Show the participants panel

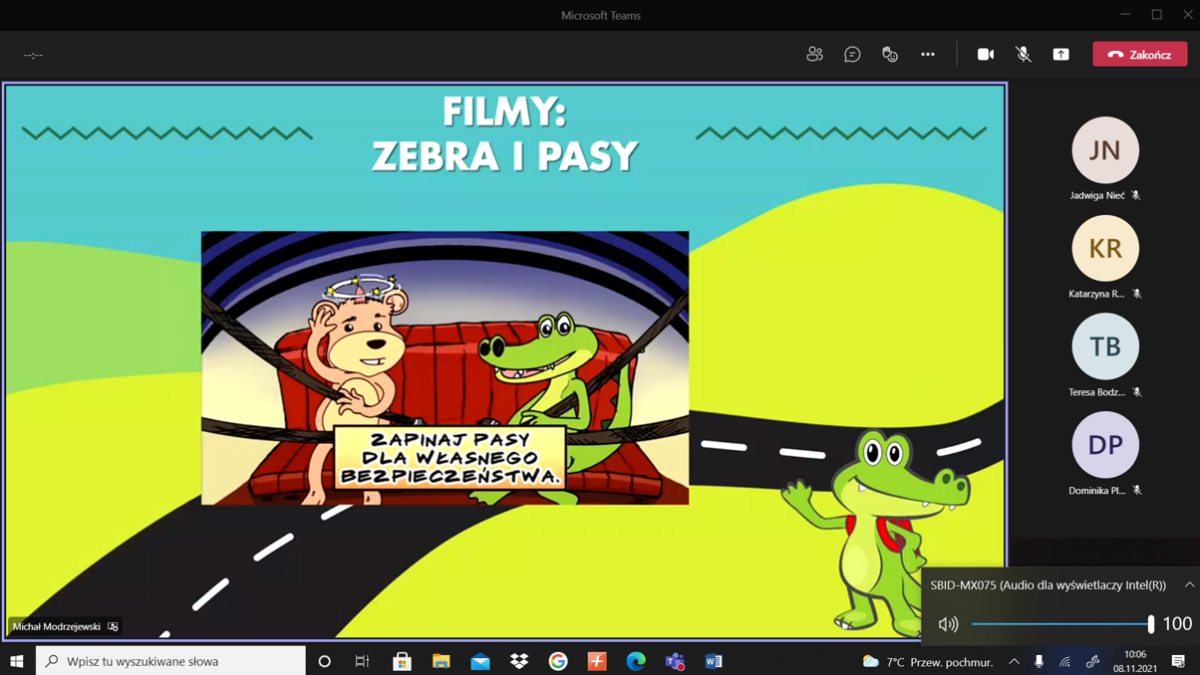point(814,54)
